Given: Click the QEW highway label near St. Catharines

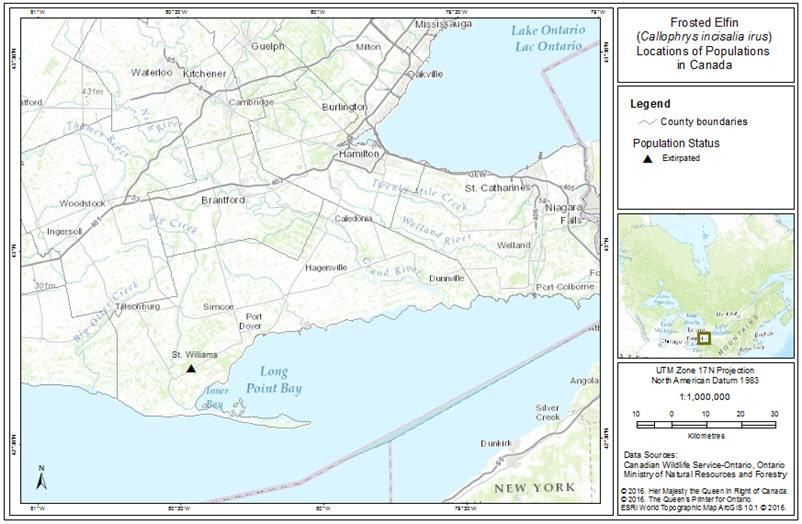Looking at the screenshot, I should [x=476, y=172].
